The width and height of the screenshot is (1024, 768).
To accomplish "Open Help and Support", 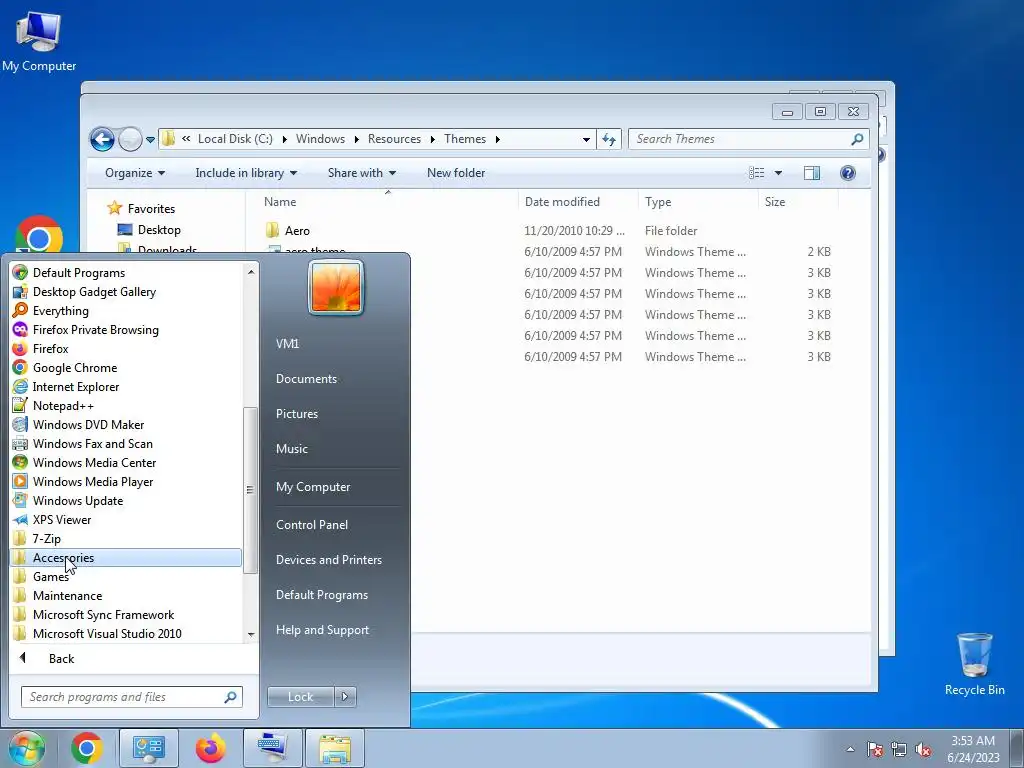I will (x=322, y=630).
